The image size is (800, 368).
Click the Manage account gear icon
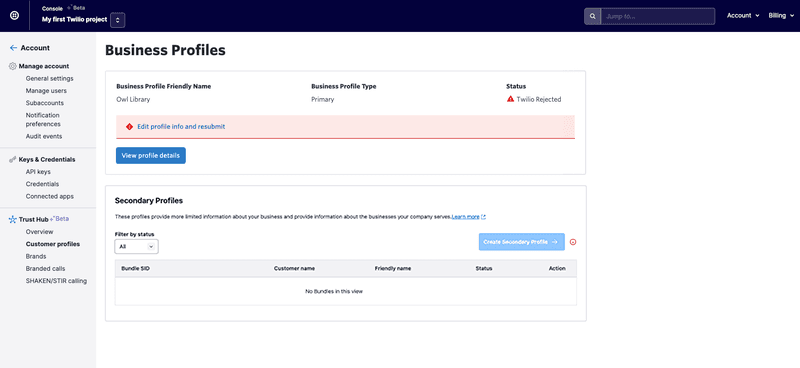(13, 66)
